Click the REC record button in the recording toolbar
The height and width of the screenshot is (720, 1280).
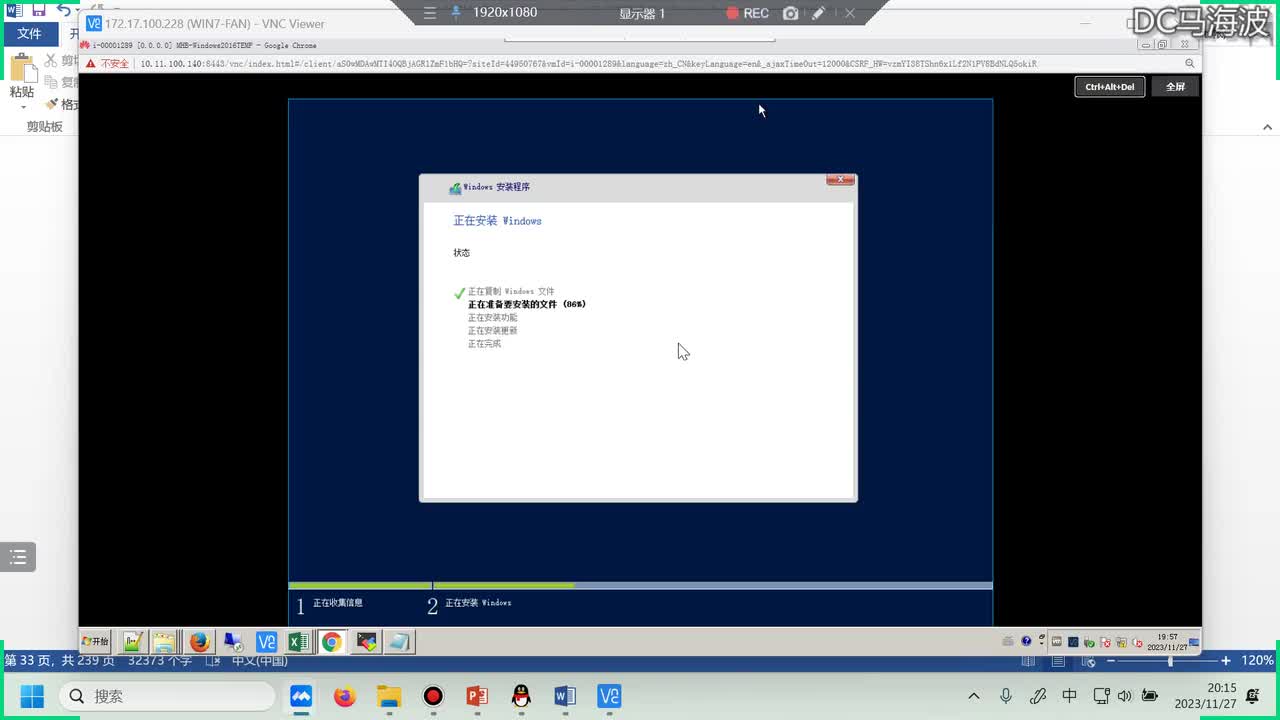point(747,13)
